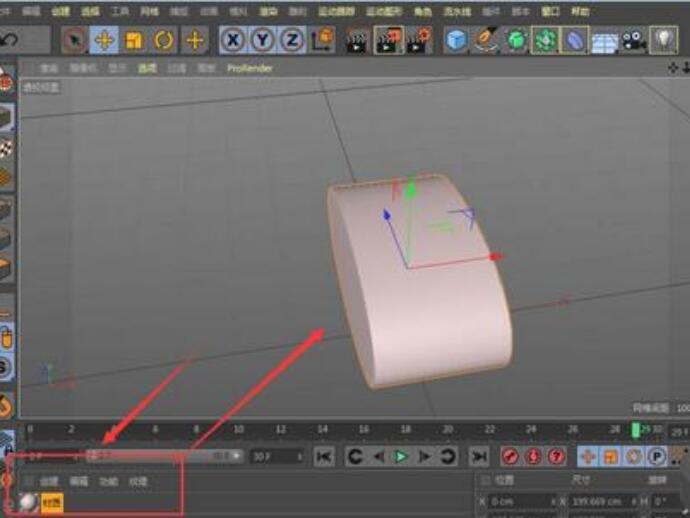690x518 pixels.
Task: Open the 选项 viewport menu
Action: tap(147, 68)
